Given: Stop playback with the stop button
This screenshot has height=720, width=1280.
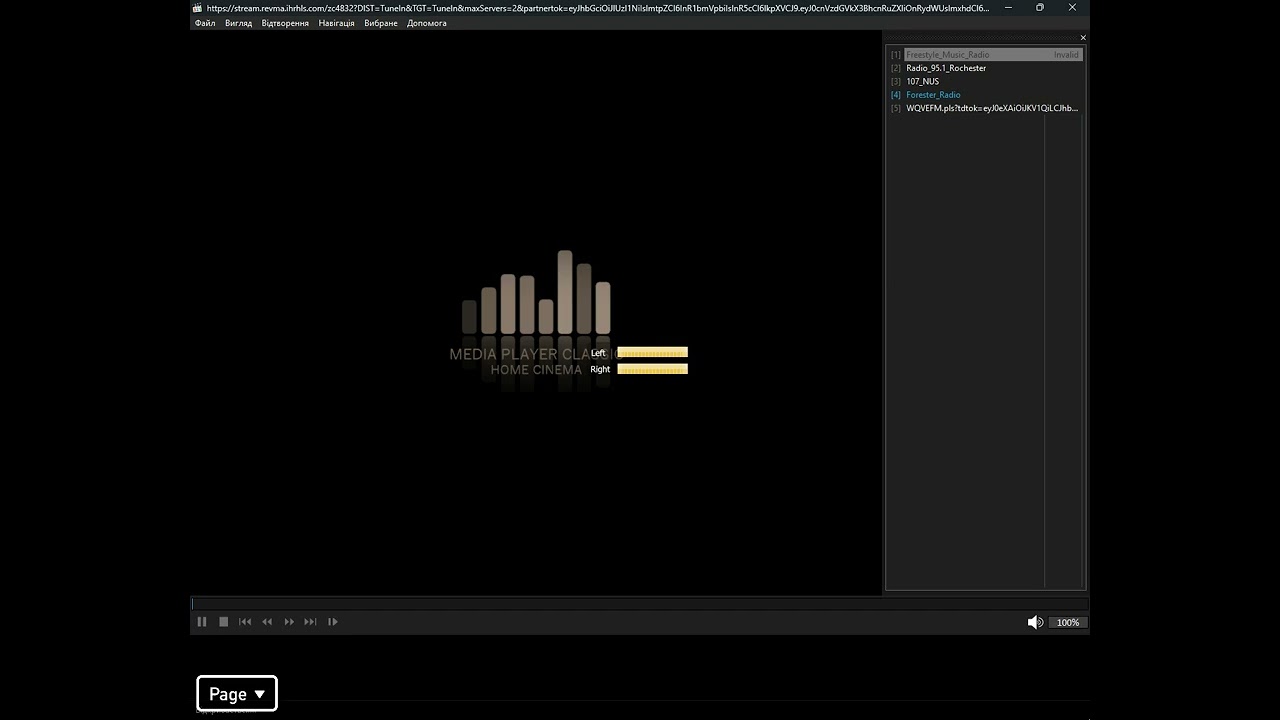Looking at the screenshot, I should pyautogui.click(x=224, y=622).
